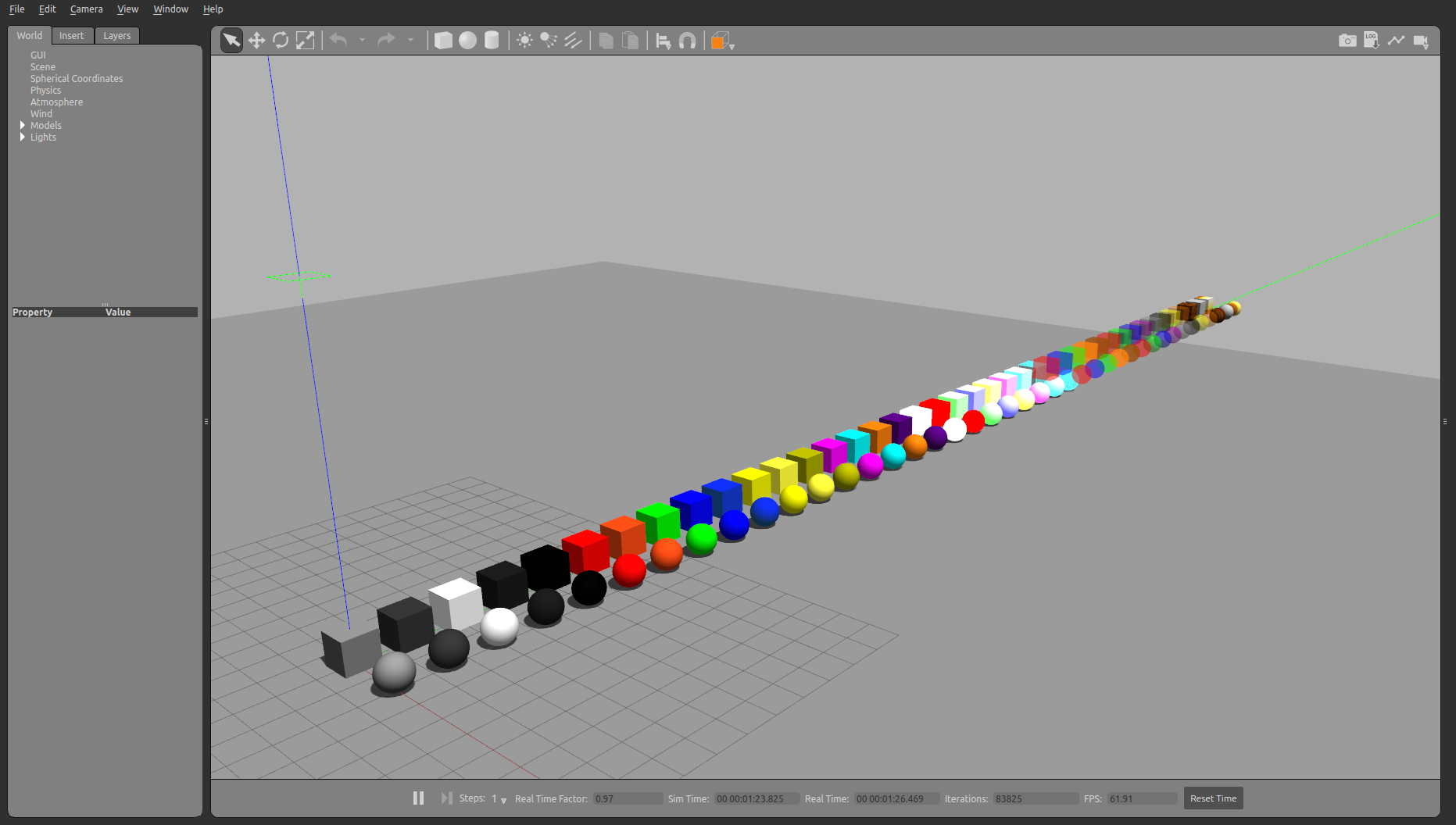This screenshot has height=825, width=1456.
Task: Expand the Lights tree node
Action: pos(23,137)
